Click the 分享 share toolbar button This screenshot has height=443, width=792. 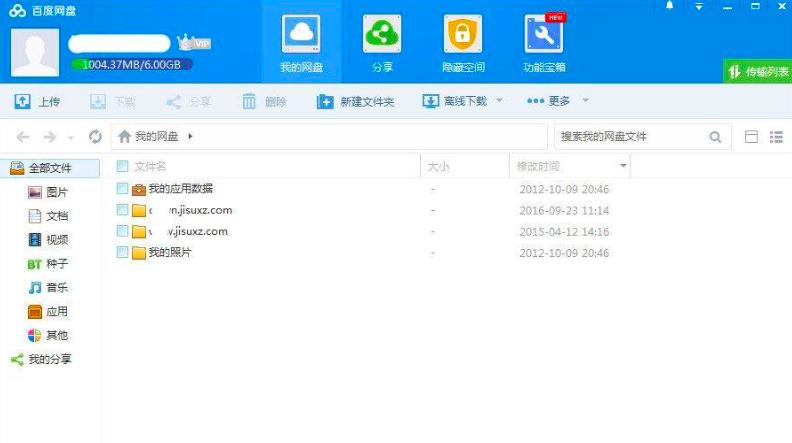coord(188,102)
